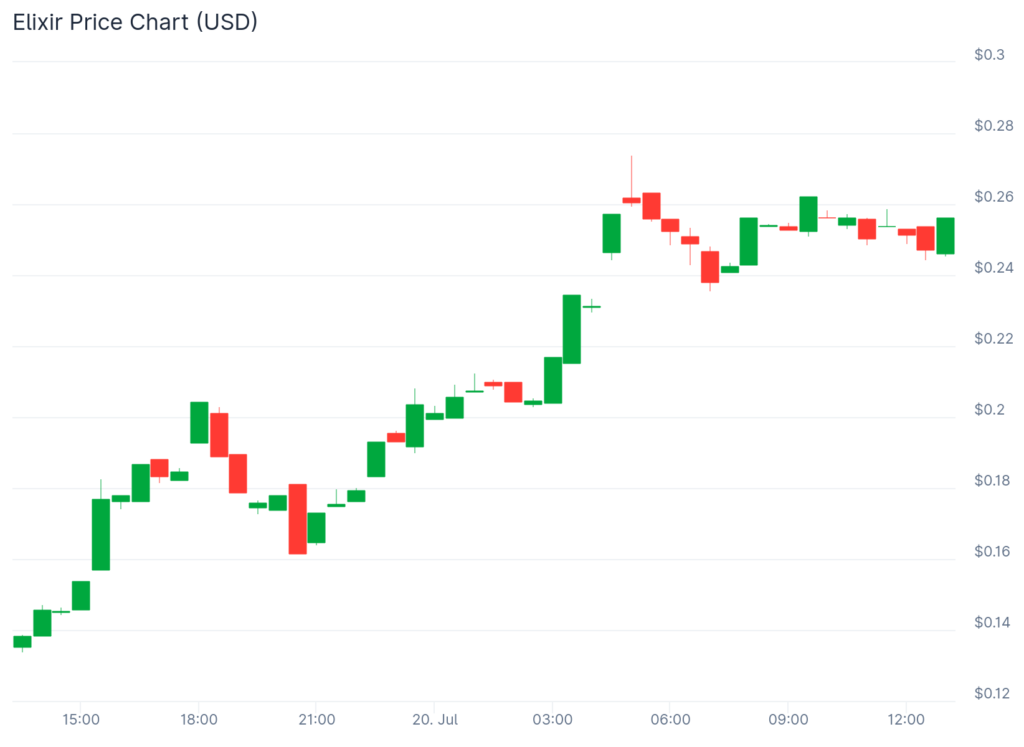Screen dimensions: 1024x747
Task: Select the $0.12 price axis label
Action: (x=993, y=694)
